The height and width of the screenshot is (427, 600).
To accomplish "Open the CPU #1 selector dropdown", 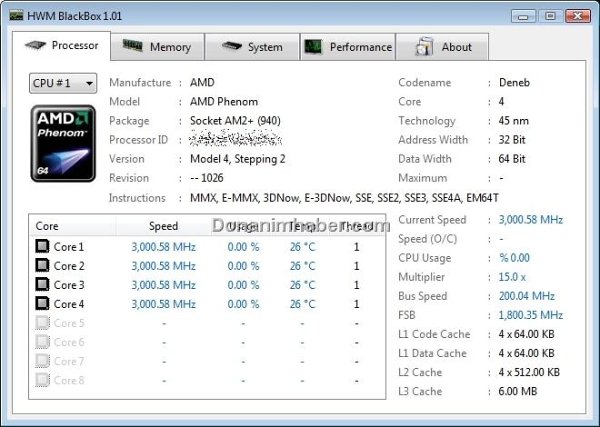I will click(x=63, y=83).
